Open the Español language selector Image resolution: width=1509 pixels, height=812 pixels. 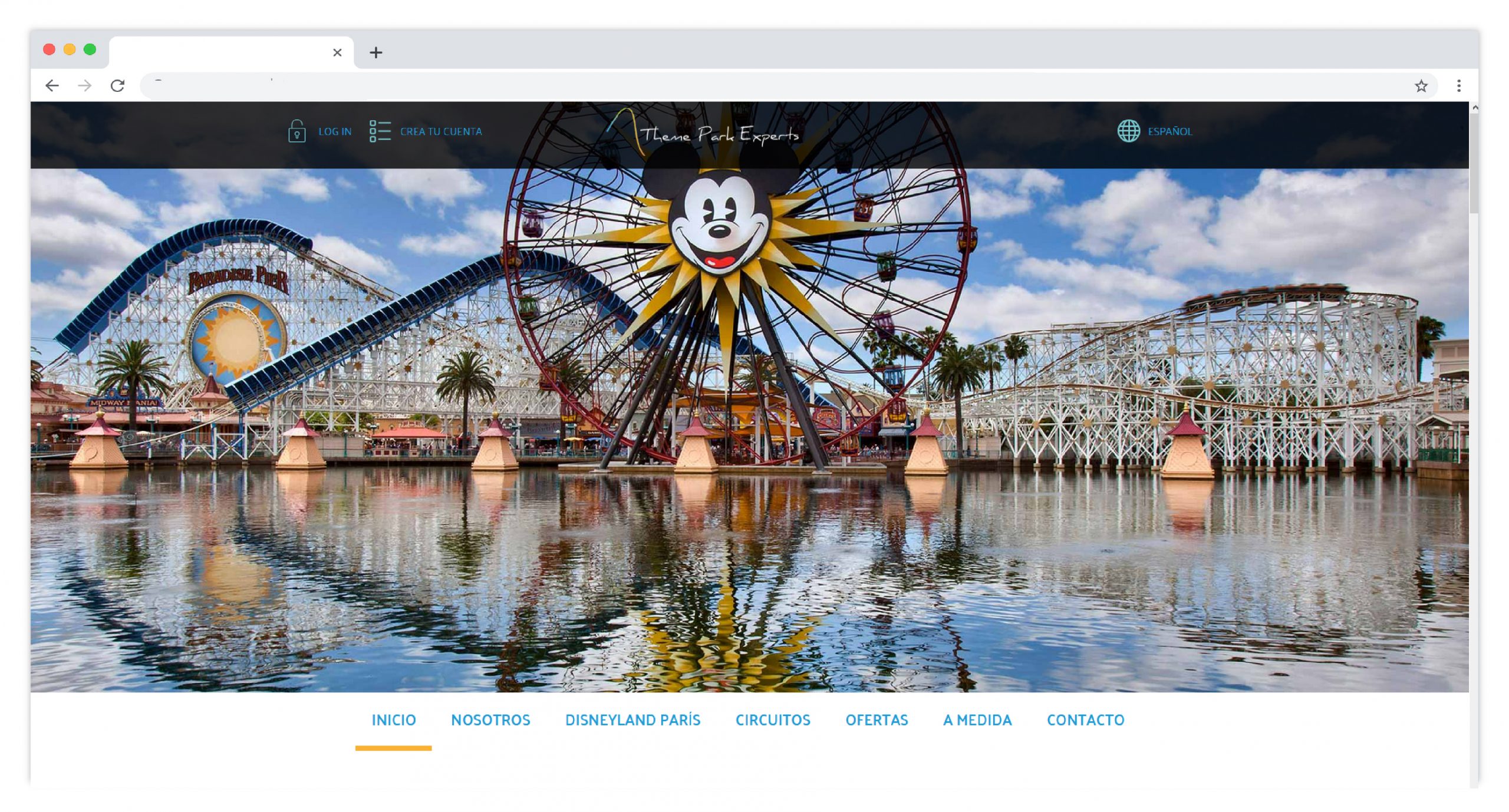click(x=1169, y=131)
